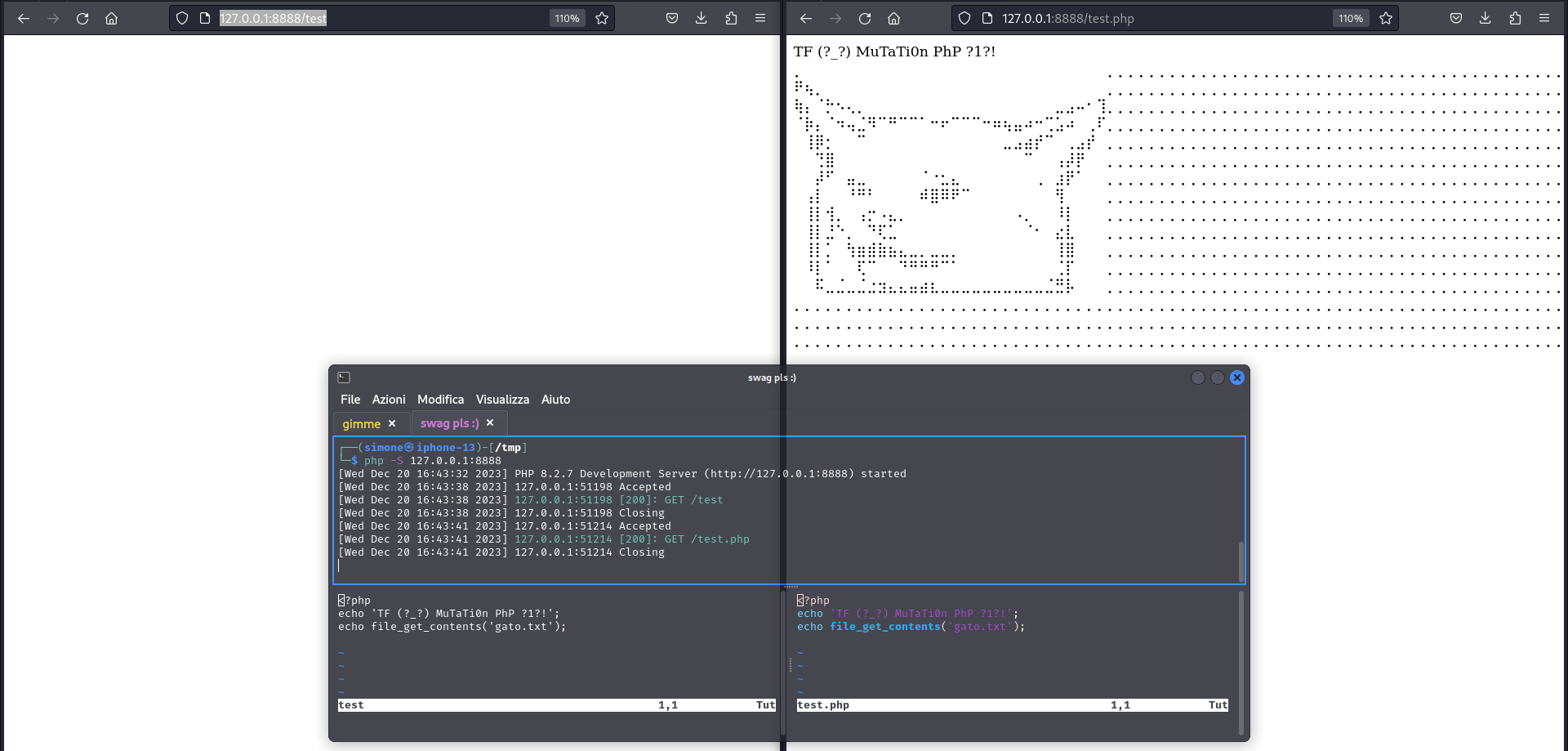Click the 'test.php' vim status bar filename
The height and width of the screenshot is (751, 1568).
tap(823, 705)
